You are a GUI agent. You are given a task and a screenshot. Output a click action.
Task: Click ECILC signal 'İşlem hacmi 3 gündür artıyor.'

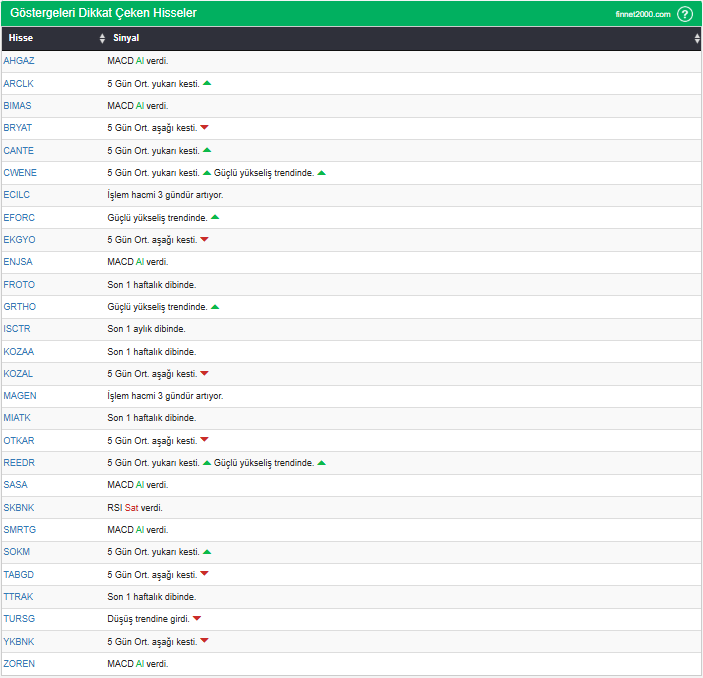[165, 195]
